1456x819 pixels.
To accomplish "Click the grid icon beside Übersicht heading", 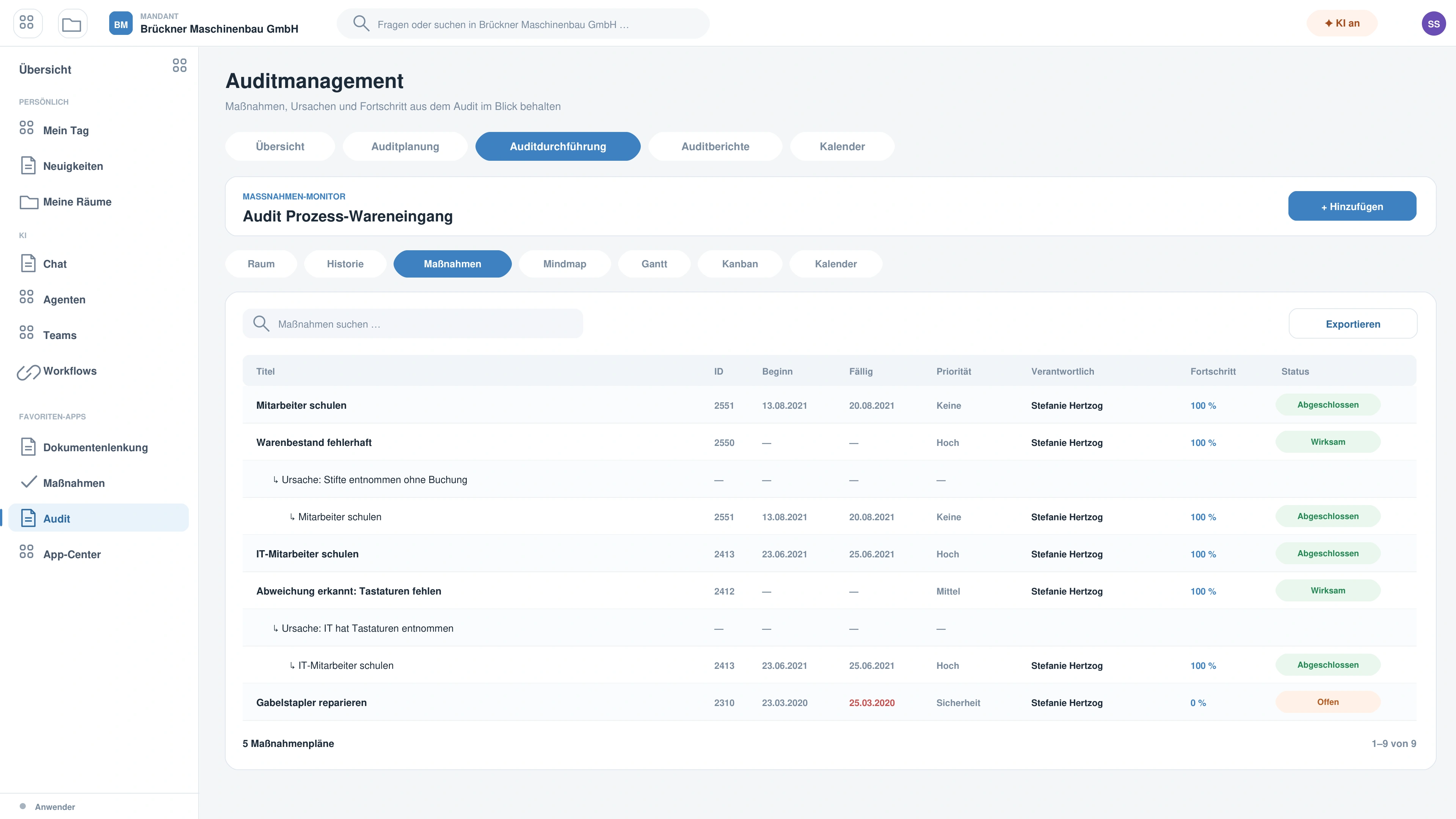I will (x=179, y=65).
